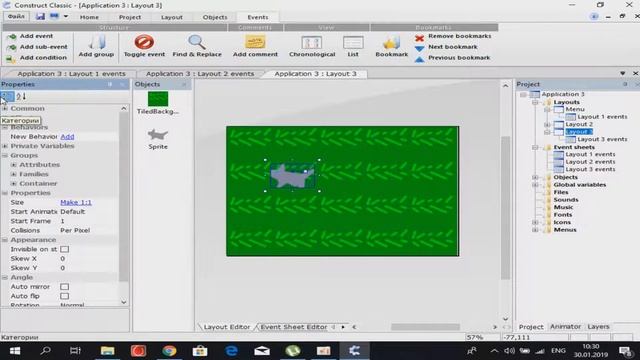Screen dimensions: 640x360
Task: Expand the Menus tree node
Action: click(535, 230)
